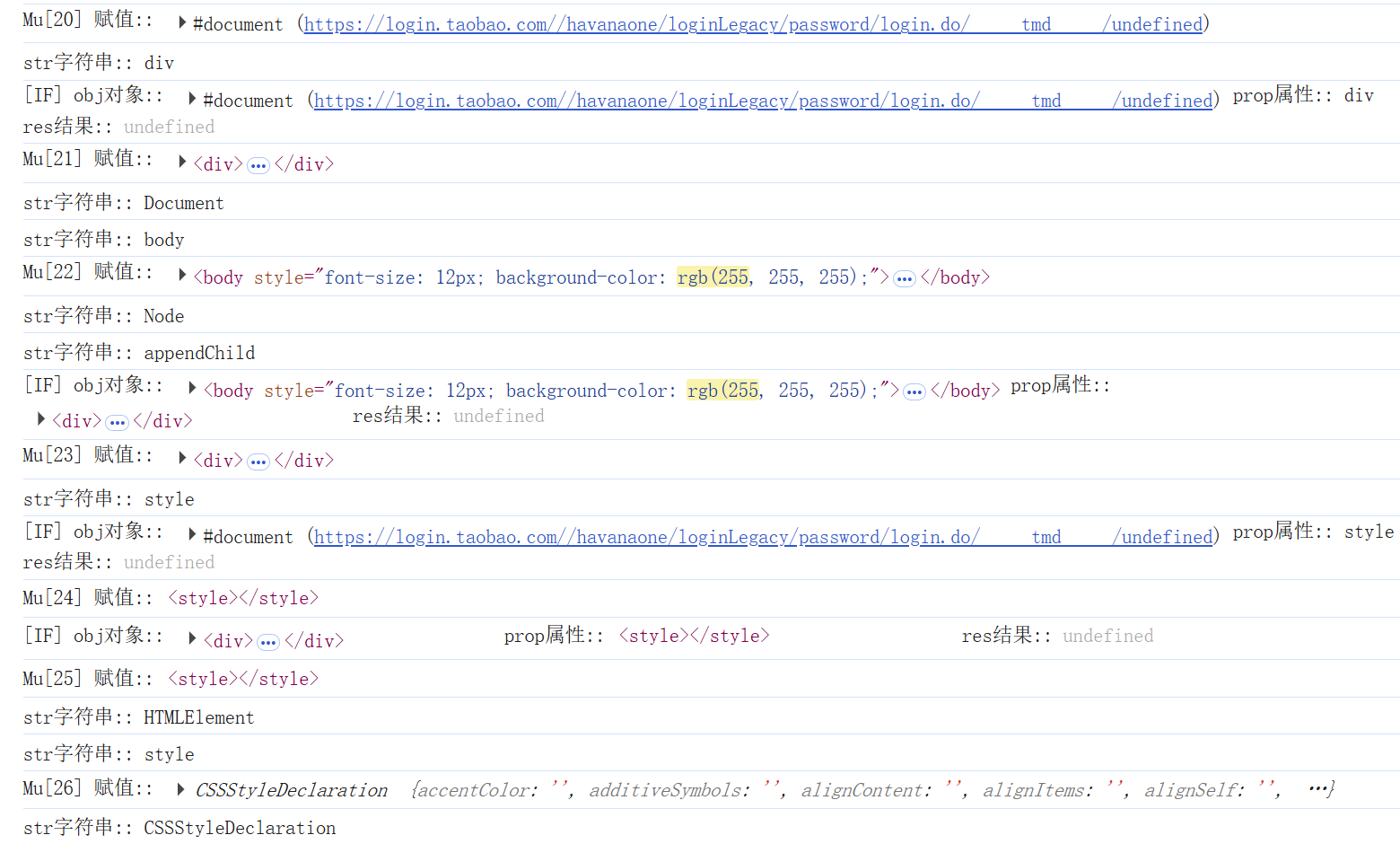Expand the Mu[22] body element arrow
This screenshot has height=844, width=1400.
tap(182, 276)
